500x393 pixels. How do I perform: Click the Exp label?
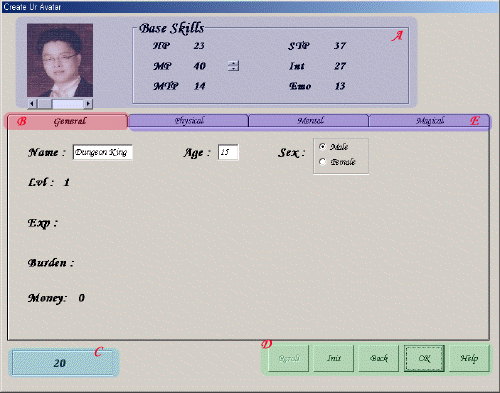[x=43, y=223]
